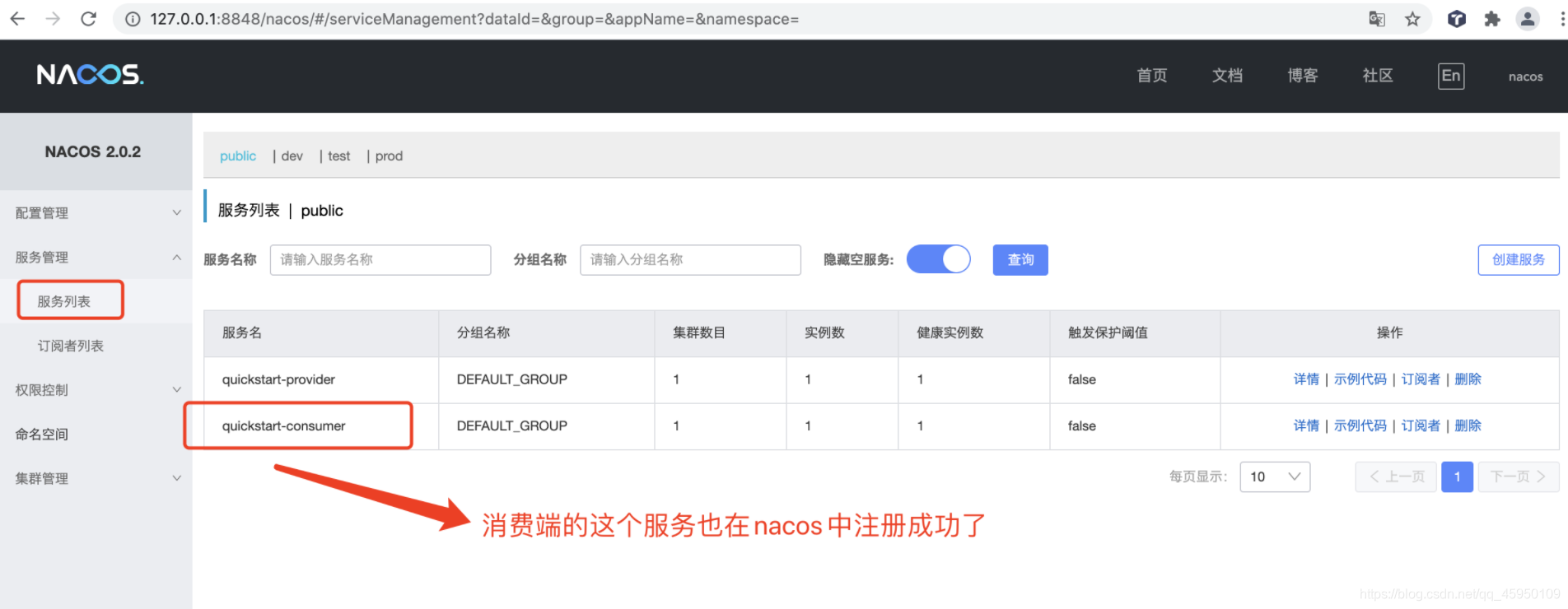Open 服务列表 in the sidebar
Viewport: 1568px width, 609px height.
[x=64, y=301]
